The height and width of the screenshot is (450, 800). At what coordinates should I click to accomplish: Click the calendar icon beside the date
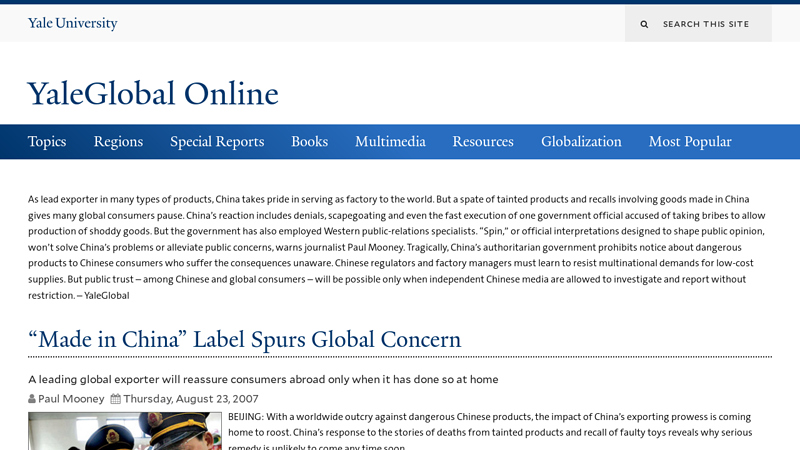[x=116, y=398]
